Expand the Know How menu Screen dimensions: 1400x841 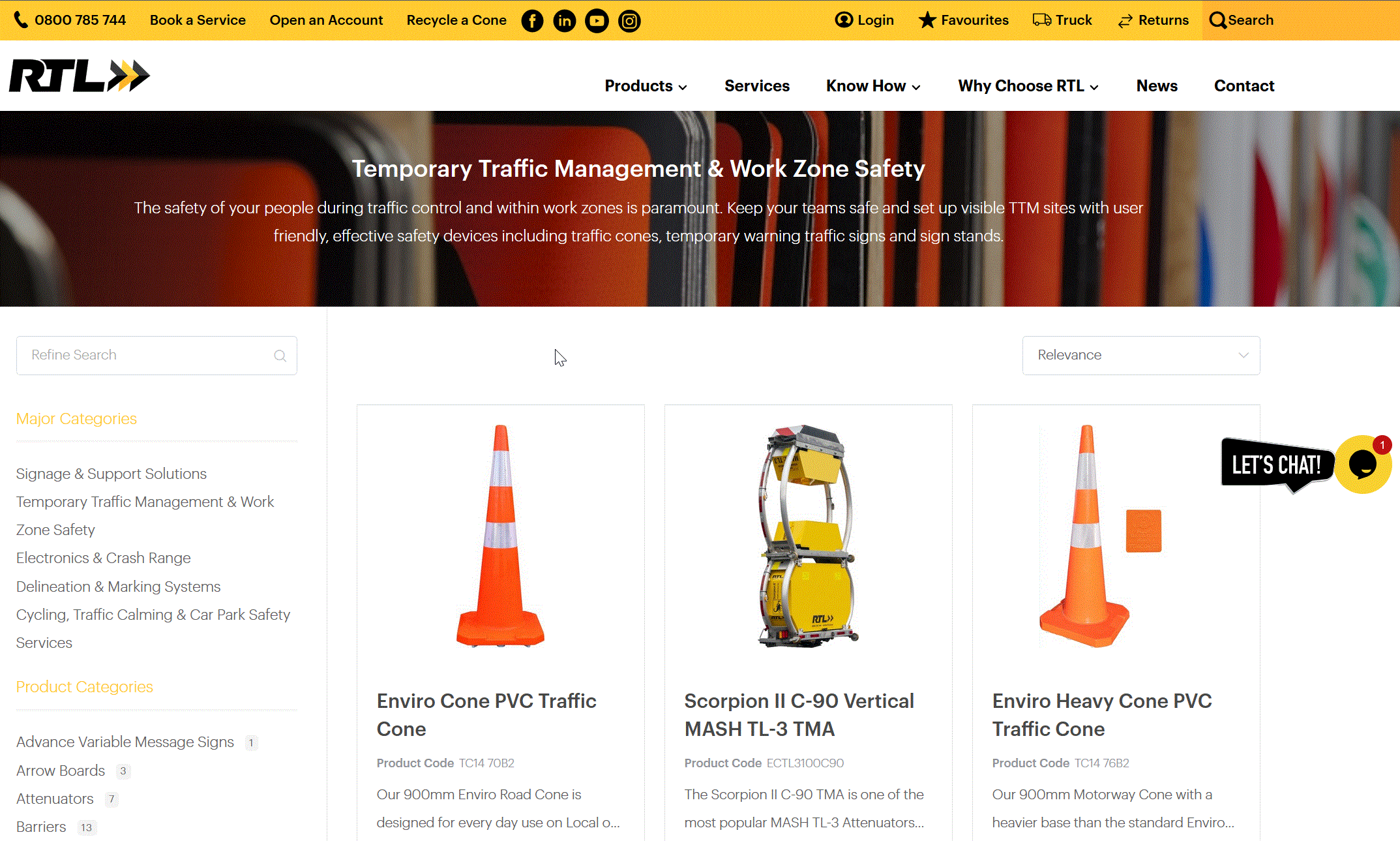pos(873,86)
